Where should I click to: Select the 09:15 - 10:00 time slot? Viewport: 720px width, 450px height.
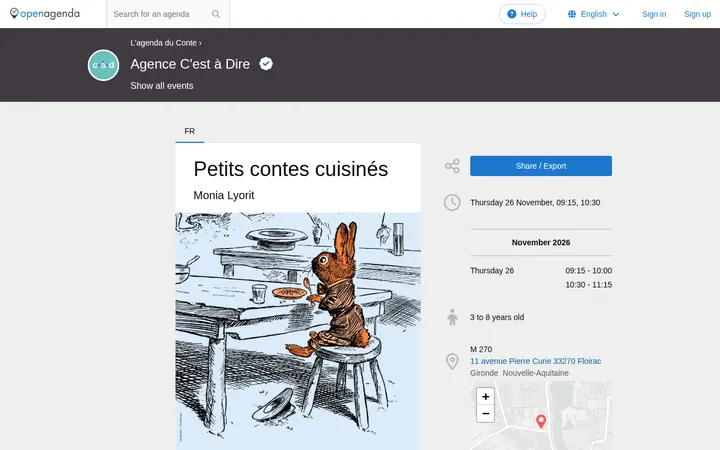pos(588,270)
